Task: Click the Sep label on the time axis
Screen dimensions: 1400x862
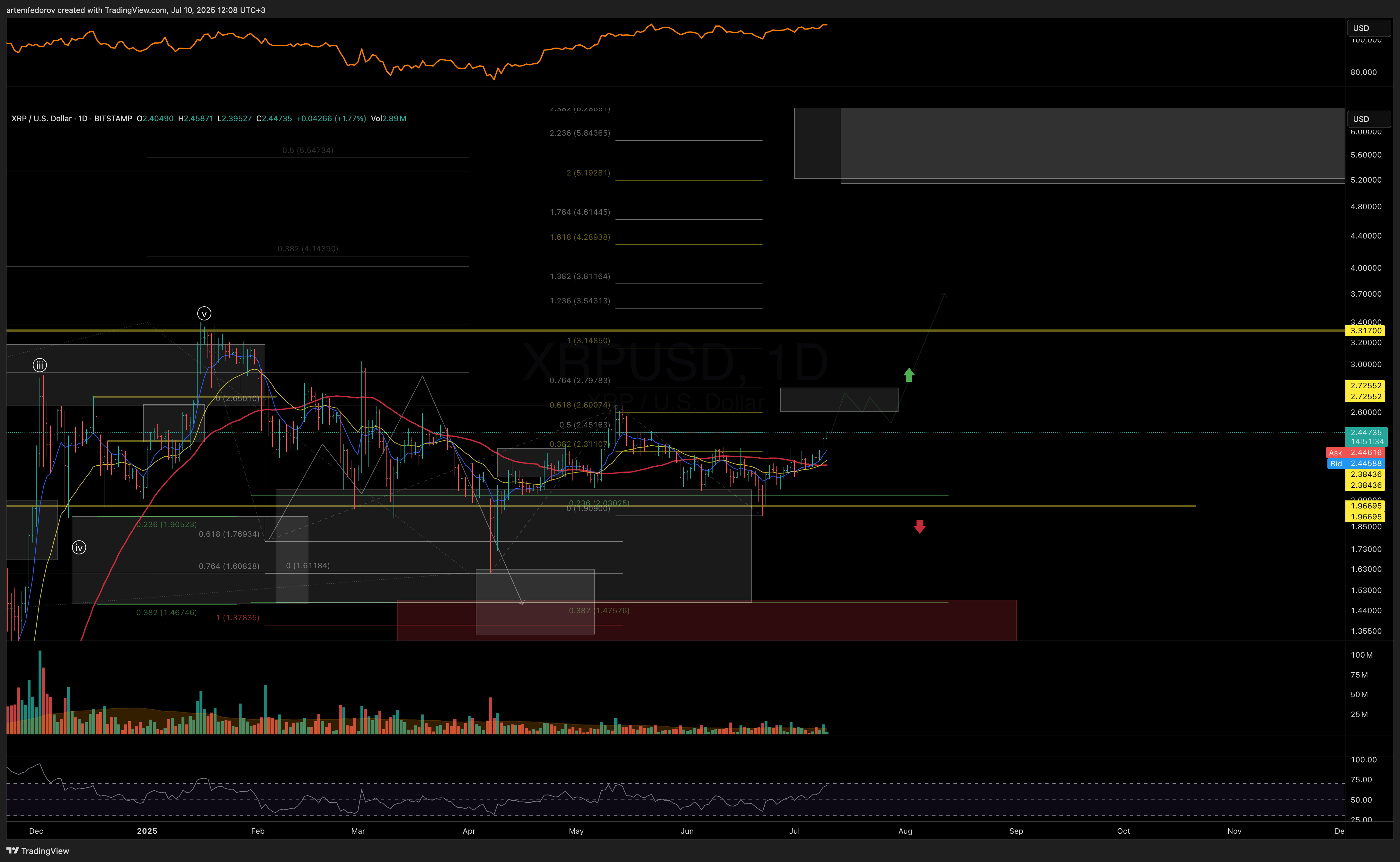Action: pos(1016,831)
